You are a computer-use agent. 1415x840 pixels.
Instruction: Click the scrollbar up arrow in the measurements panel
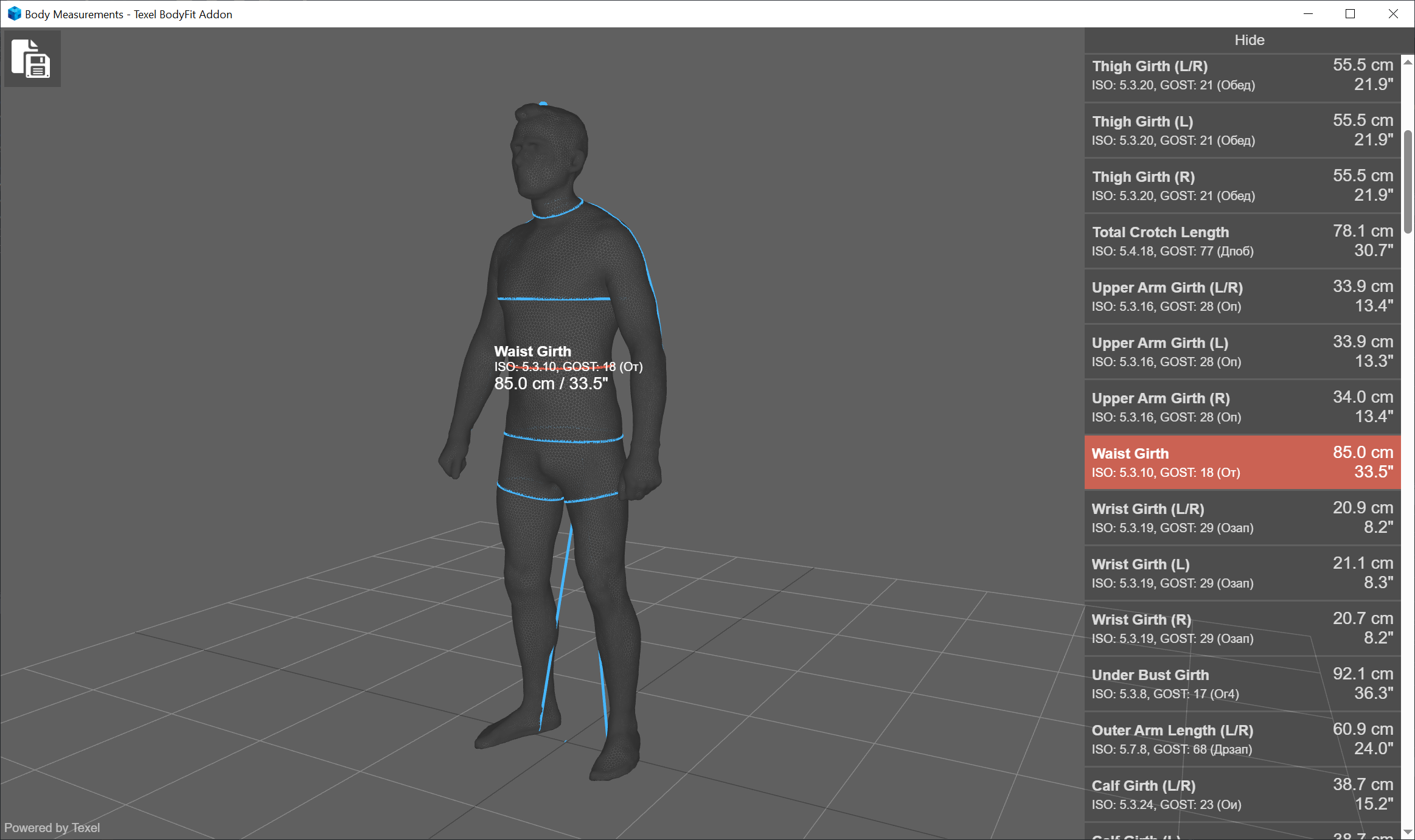point(1407,61)
